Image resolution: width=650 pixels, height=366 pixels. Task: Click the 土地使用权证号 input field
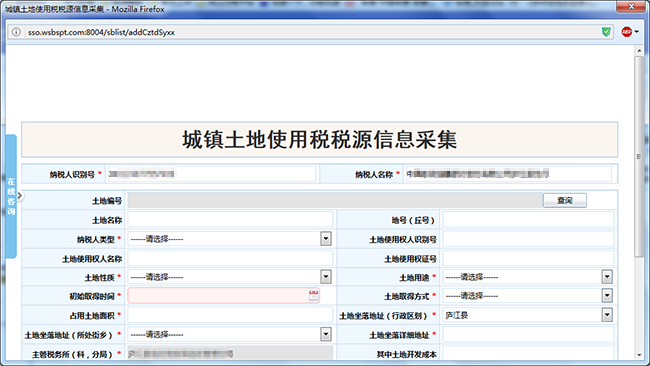(x=528, y=258)
